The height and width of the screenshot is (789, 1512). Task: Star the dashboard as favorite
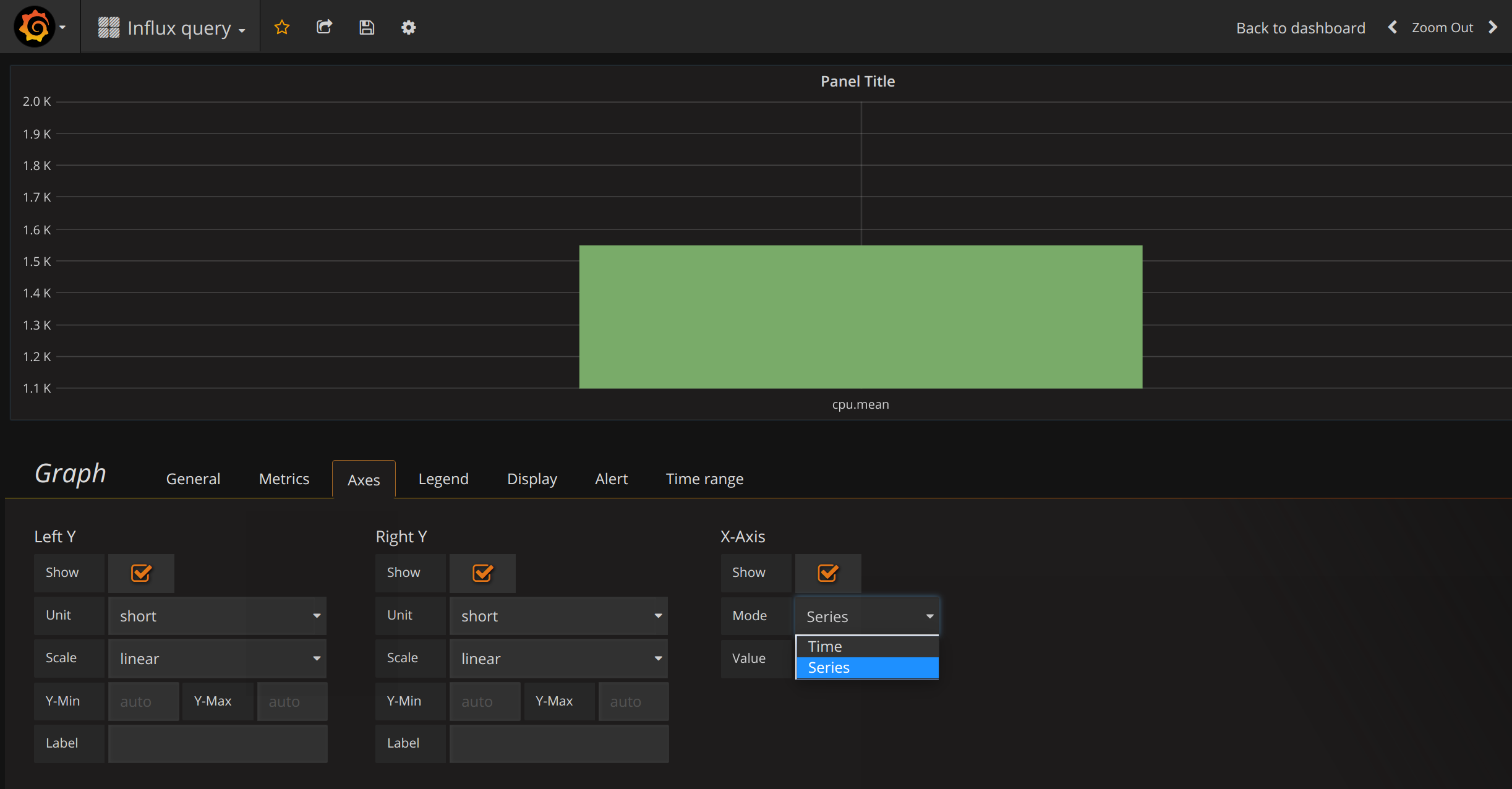[x=282, y=27]
